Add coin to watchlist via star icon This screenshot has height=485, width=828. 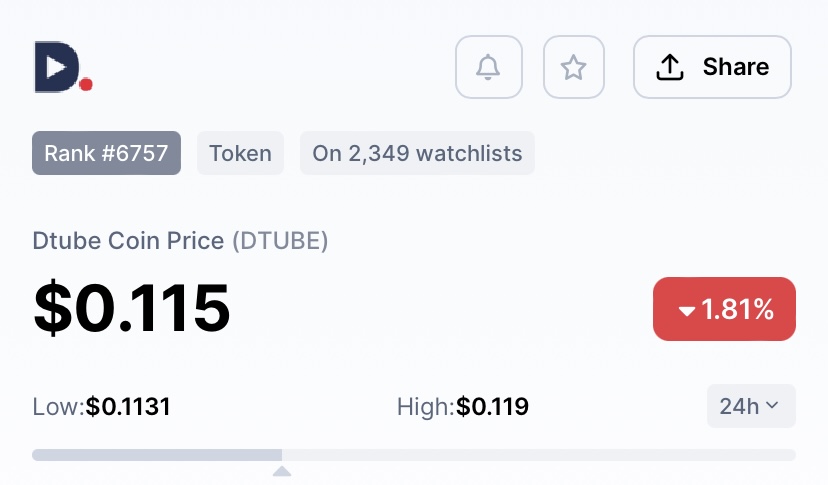pos(573,67)
